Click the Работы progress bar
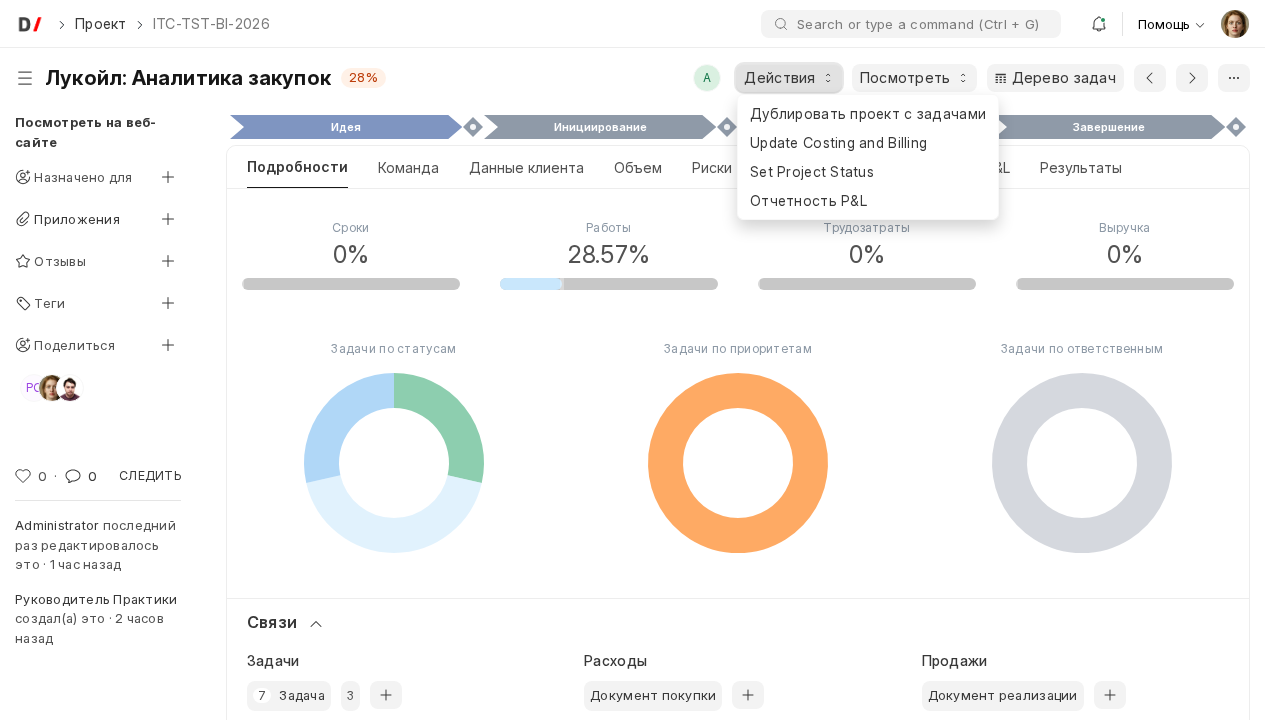Image resolution: width=1280 pixels, height=720 pixels. (x=609, y=284)
